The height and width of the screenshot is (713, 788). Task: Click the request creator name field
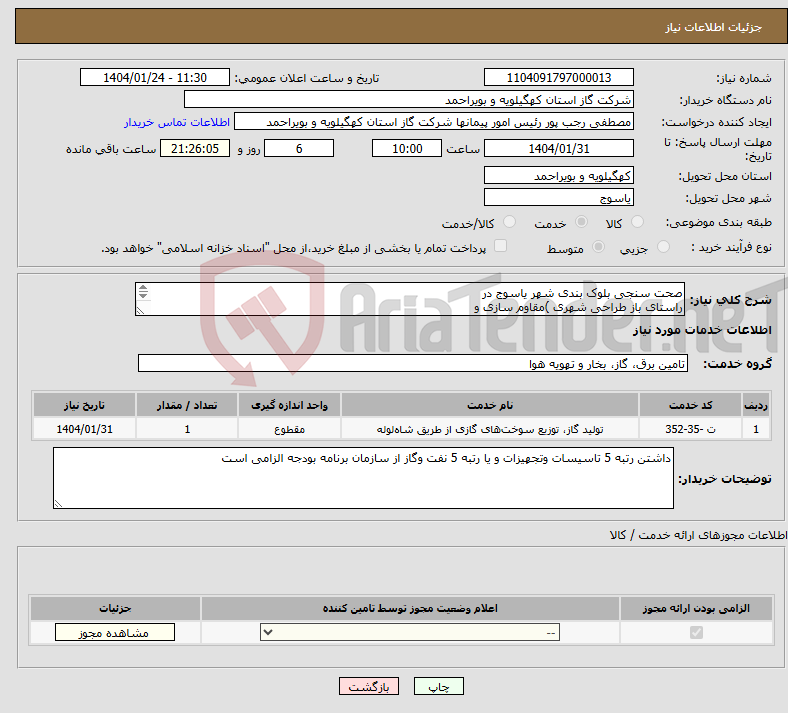pyautogui.click(x=434, y=122)
